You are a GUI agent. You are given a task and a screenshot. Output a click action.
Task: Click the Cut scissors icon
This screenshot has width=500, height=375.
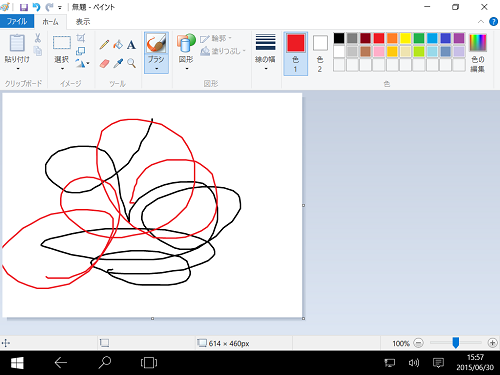[38, 38]
